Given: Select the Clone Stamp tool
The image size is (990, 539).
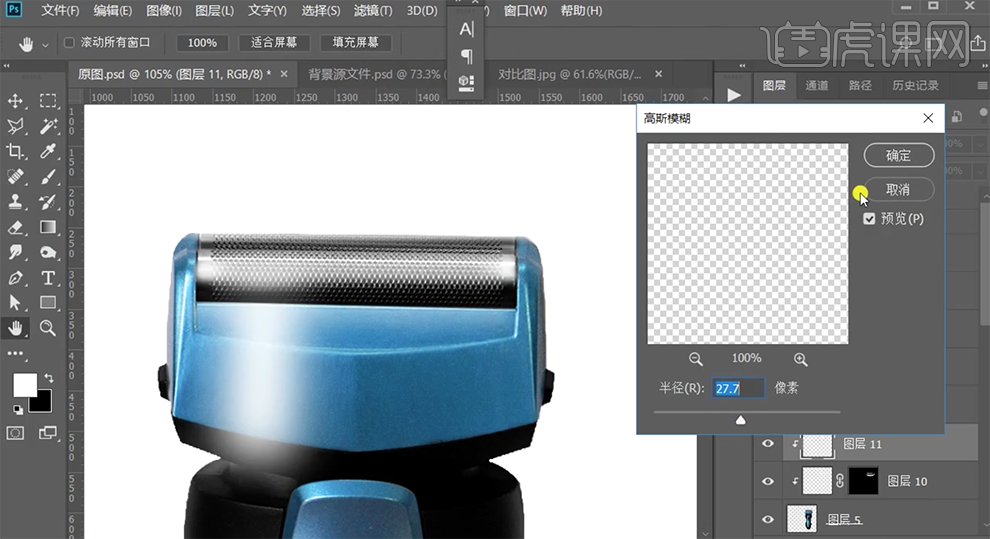Looking at the screenshot, I should click(x=16, y=202).
